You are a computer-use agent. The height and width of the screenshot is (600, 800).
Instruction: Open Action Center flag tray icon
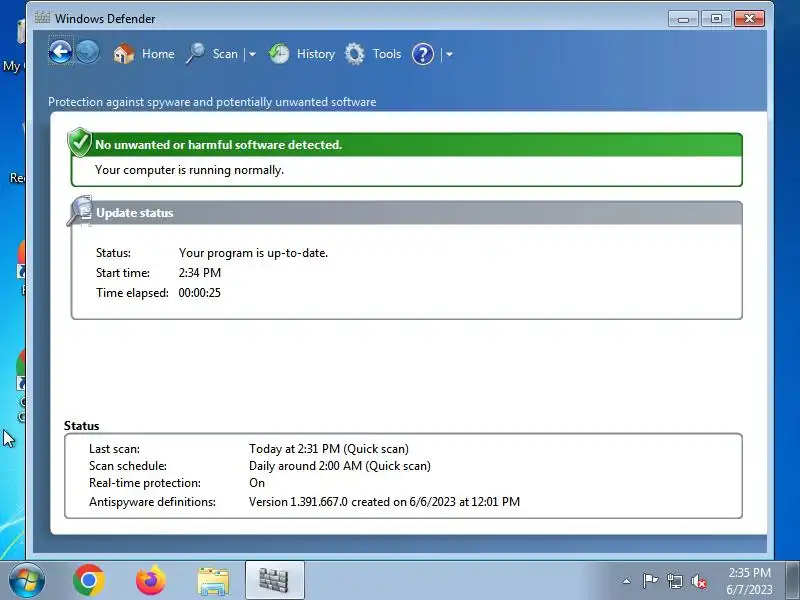click(651, 581)
